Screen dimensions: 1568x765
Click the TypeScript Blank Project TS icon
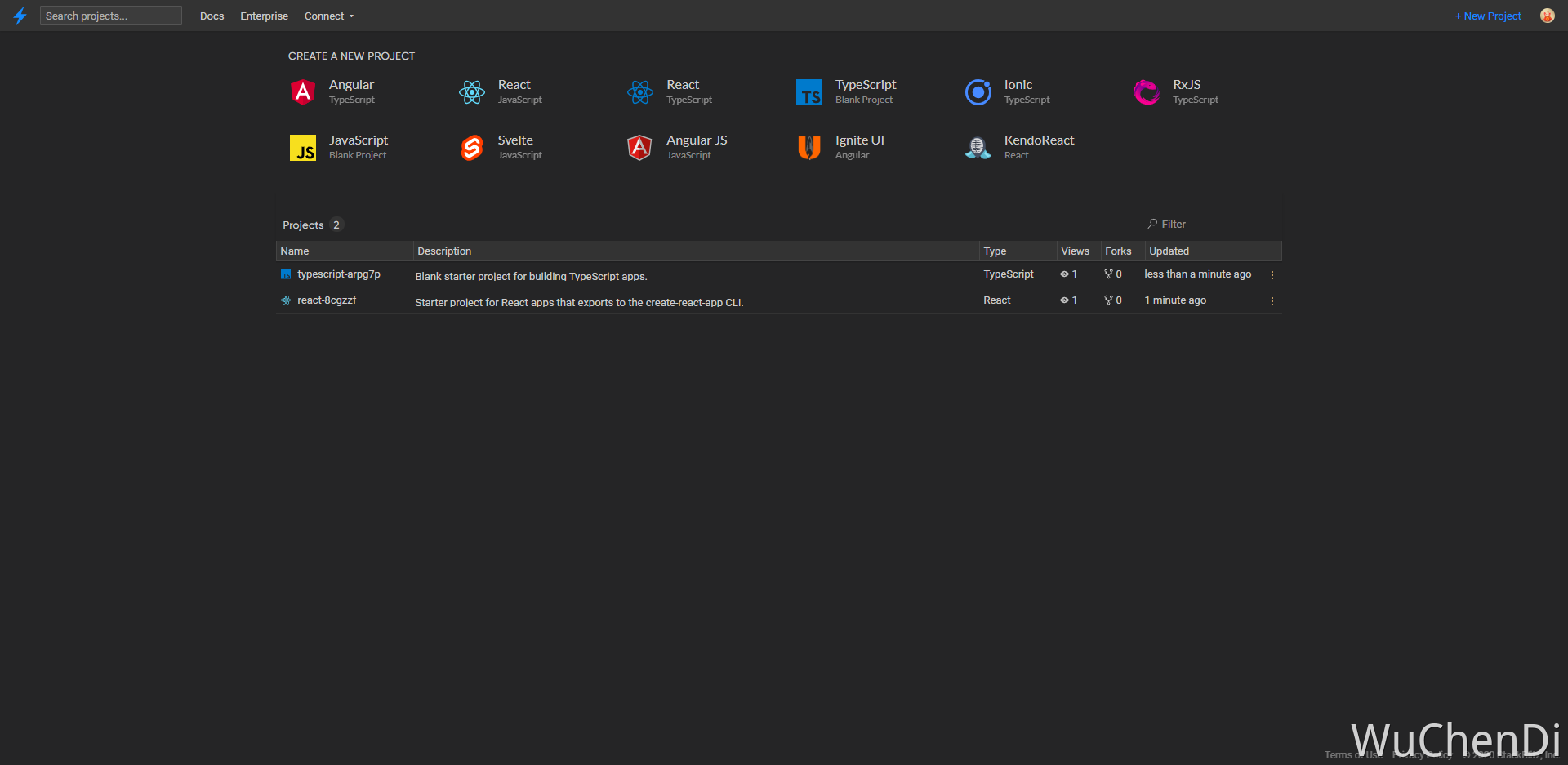(x=809, y=92)
